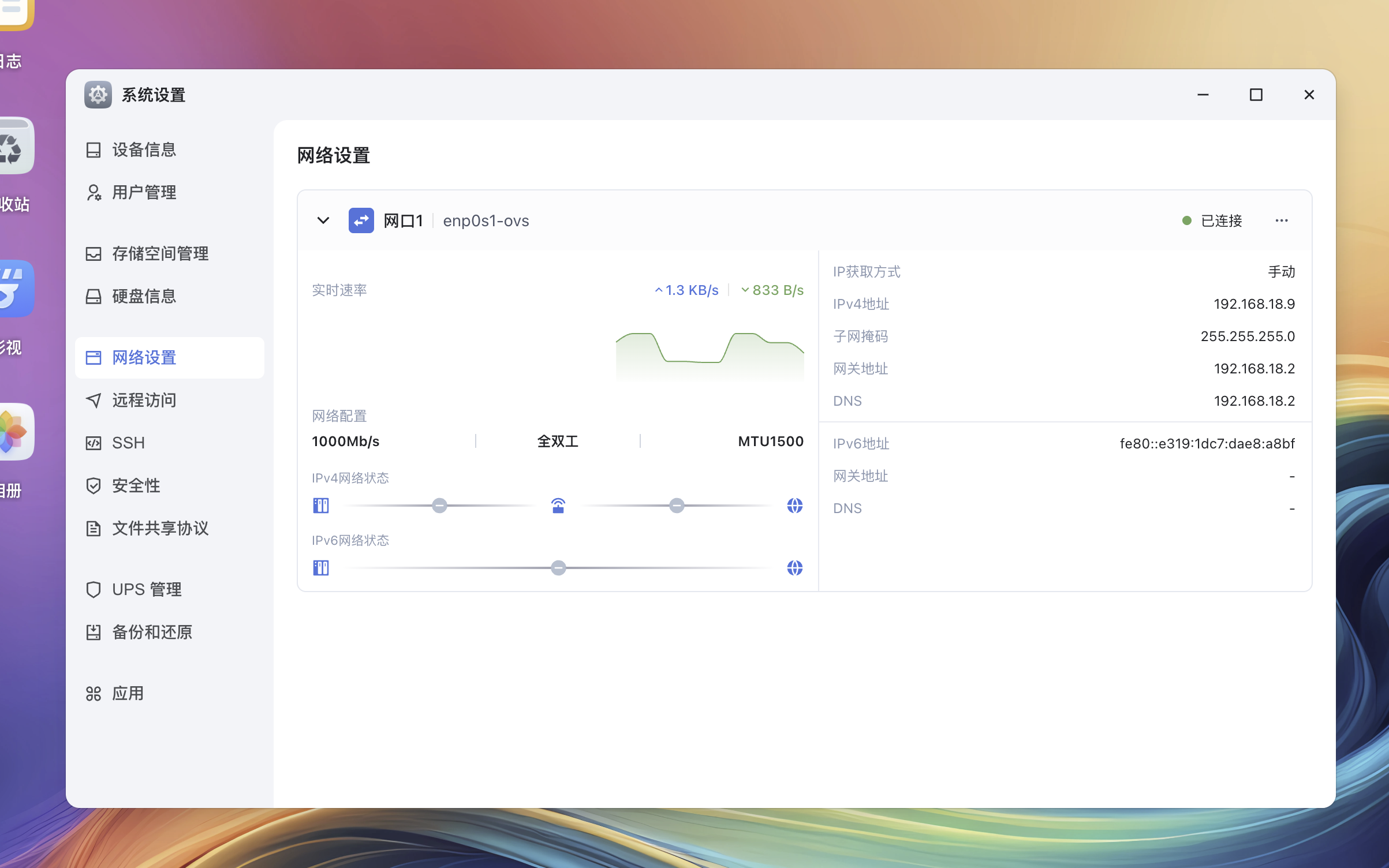The height and width of the screenshot is (868, 1389).
Task: Click the subnet mask 255.255.255.0
Action: click(1248, 336)
